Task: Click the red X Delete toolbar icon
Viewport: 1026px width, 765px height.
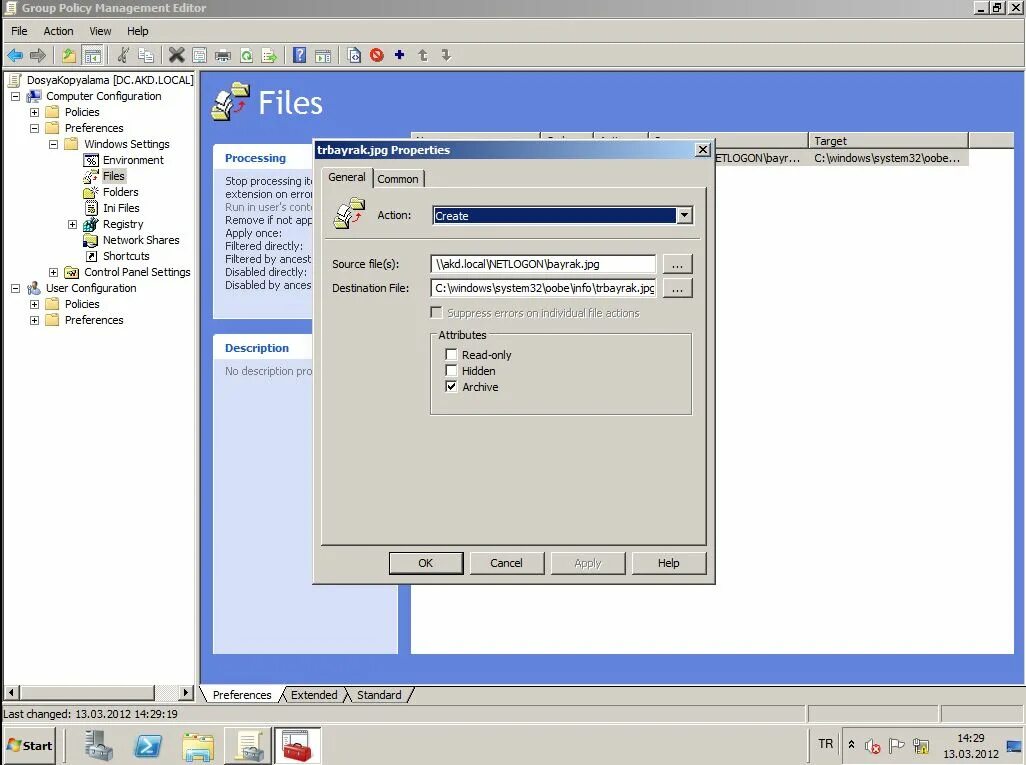Action: (x=175, y=55)
